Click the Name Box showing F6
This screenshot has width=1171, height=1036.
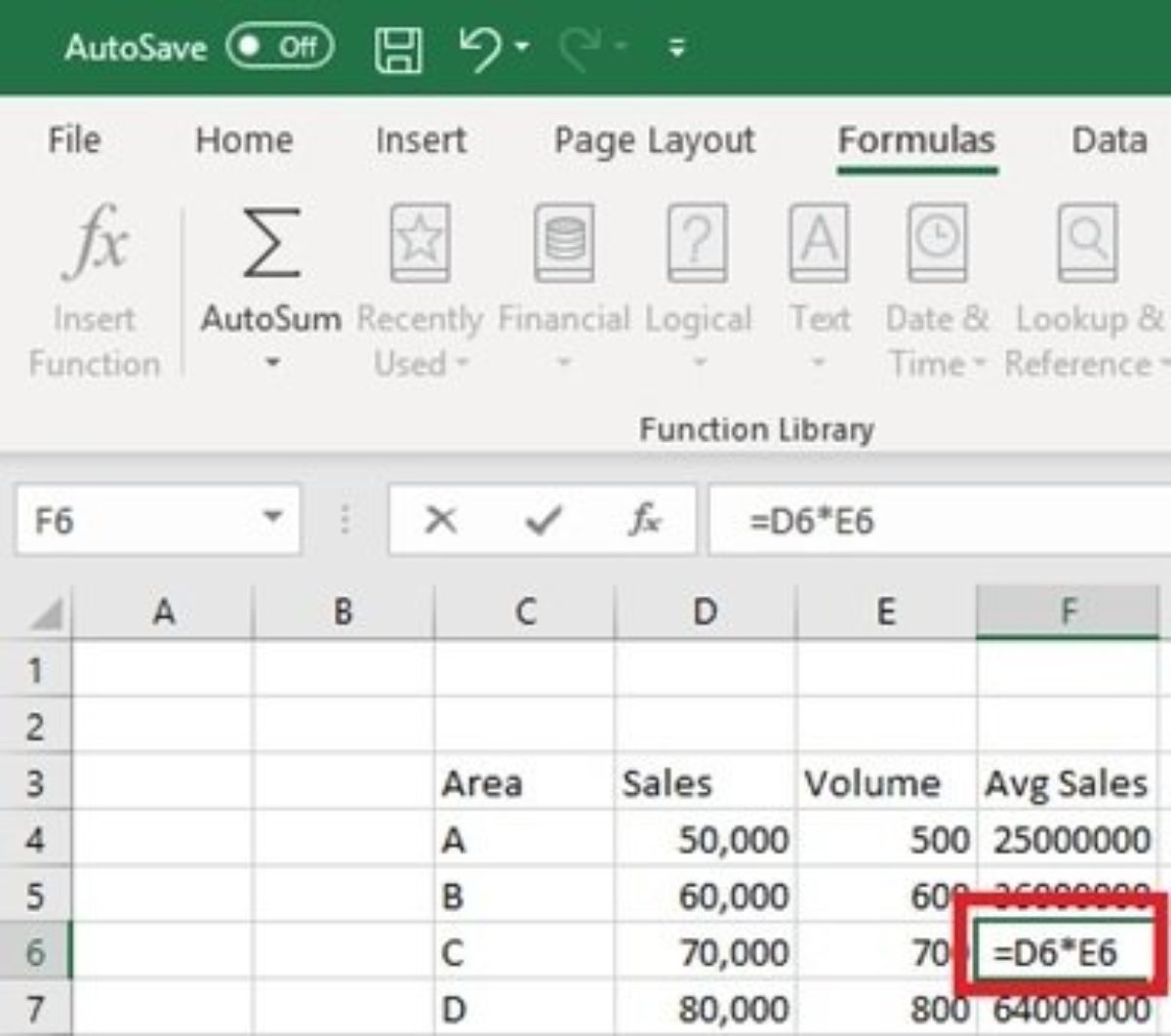click(137, 520)
